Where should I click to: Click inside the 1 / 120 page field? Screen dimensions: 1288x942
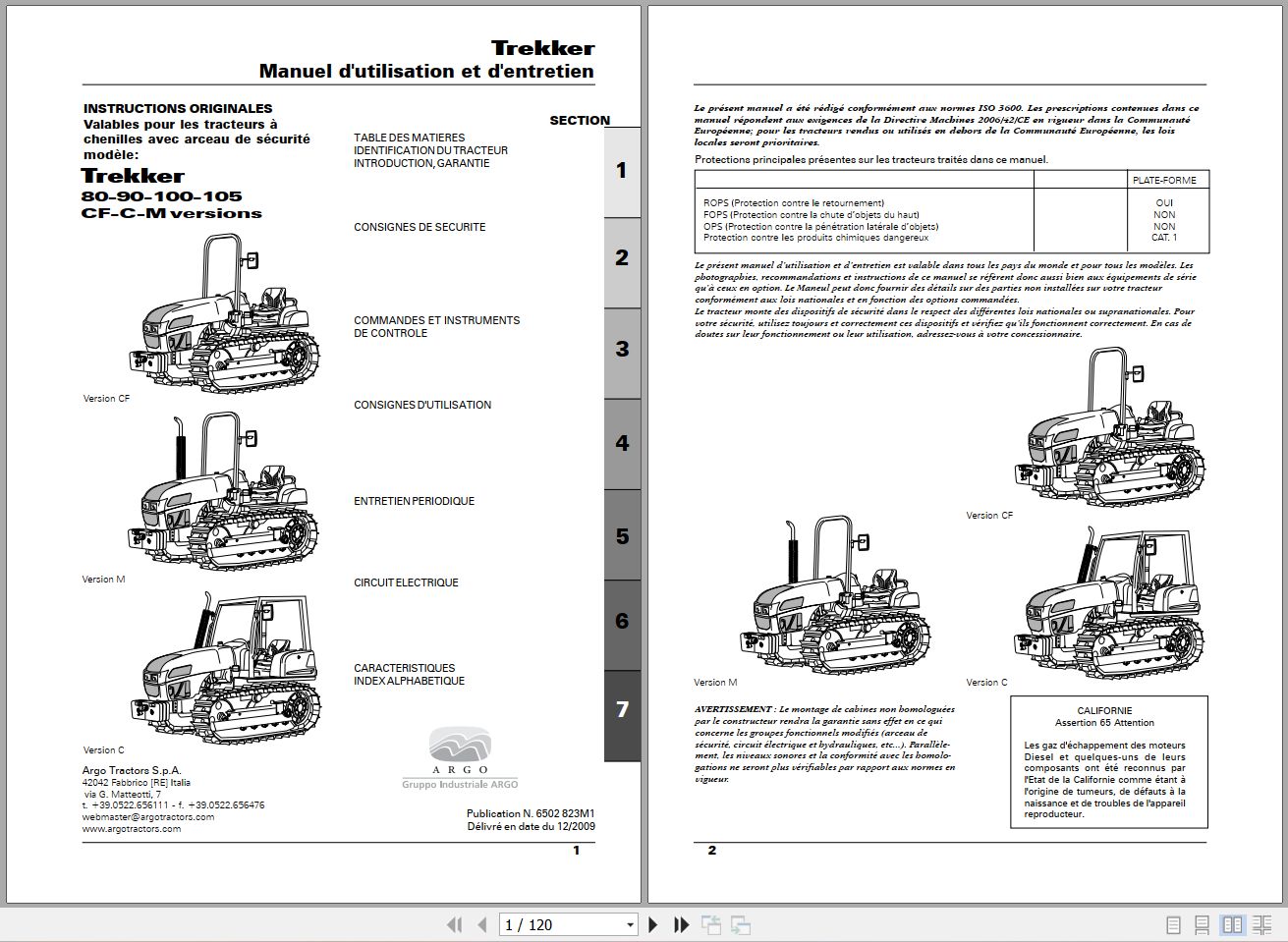[550, 924]
